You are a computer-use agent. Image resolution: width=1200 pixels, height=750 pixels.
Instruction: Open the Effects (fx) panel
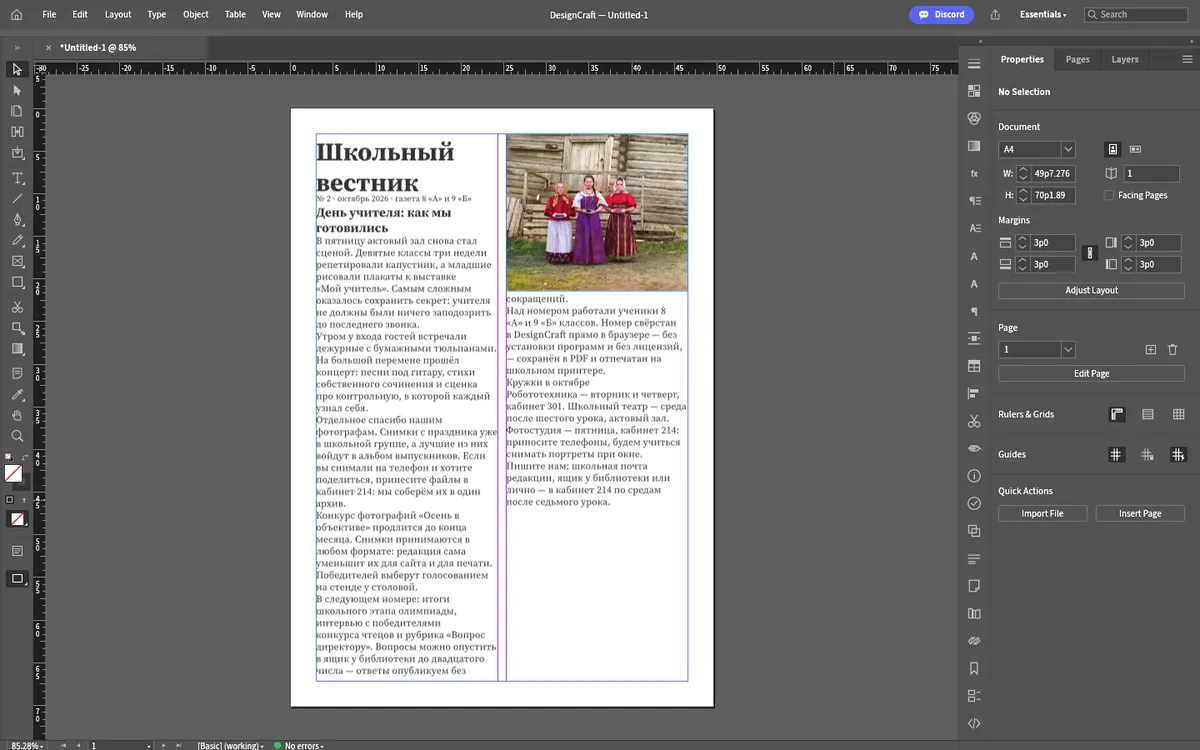[974, 173]
